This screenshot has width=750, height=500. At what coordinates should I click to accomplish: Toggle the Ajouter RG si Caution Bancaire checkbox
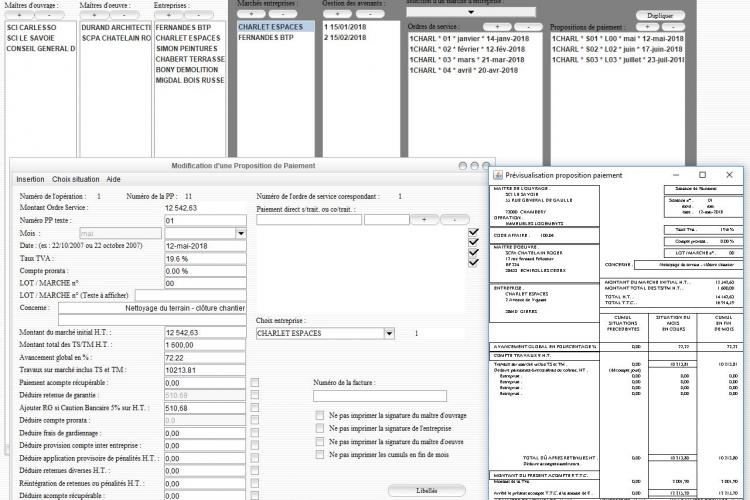pyautogui.click(x=254, y=408)
